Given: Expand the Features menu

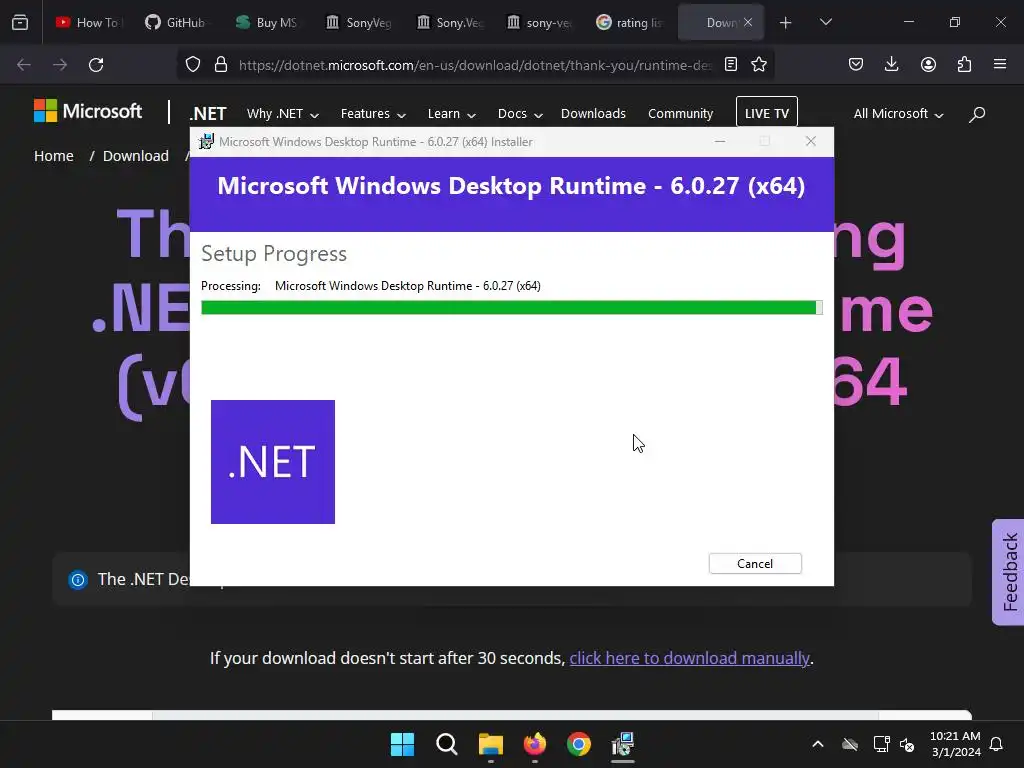Looking at the screenshot, I should (373, 114).
